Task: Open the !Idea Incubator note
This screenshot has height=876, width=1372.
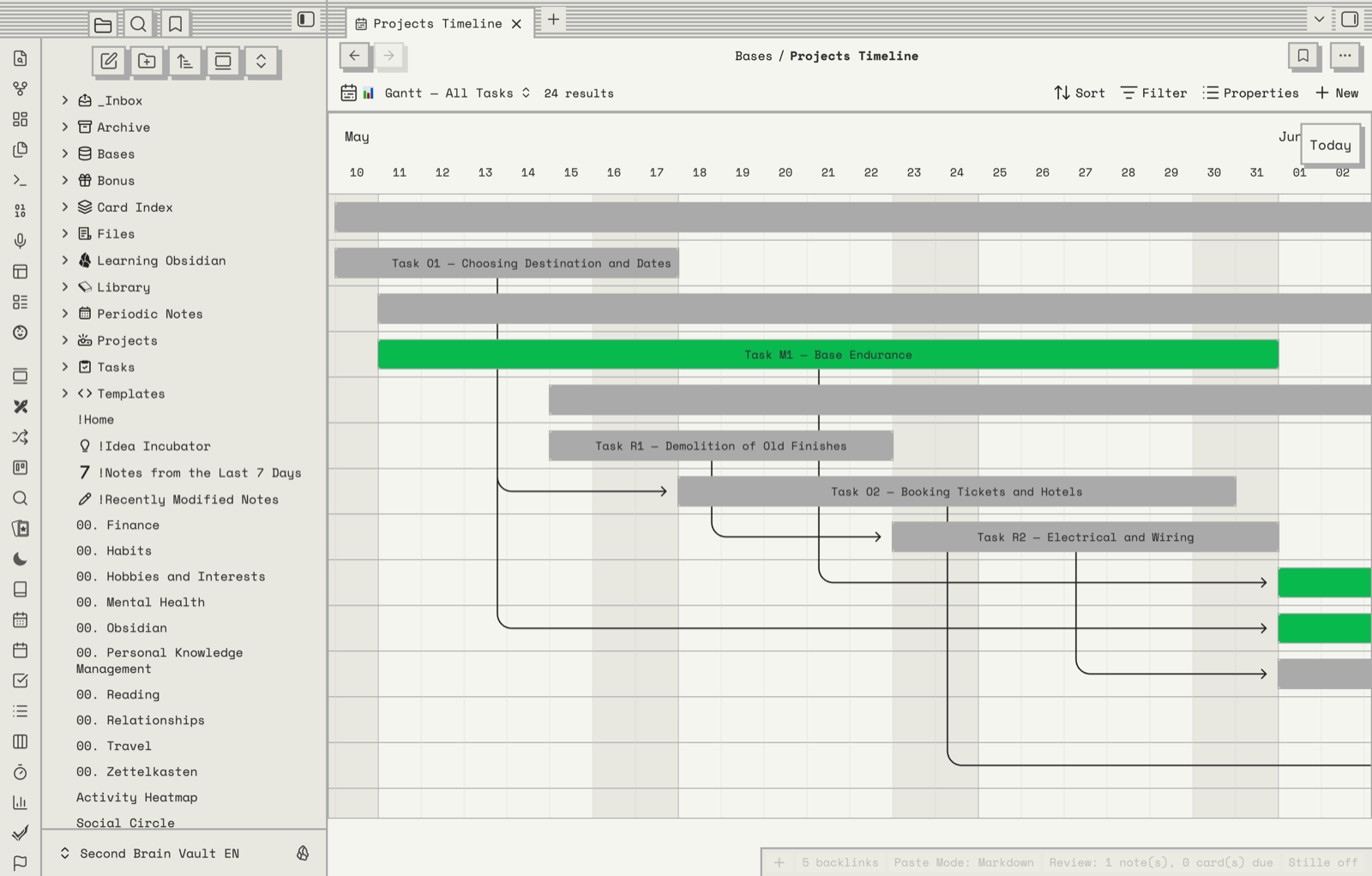Action: pyautogui.click(x=153, y=446)
